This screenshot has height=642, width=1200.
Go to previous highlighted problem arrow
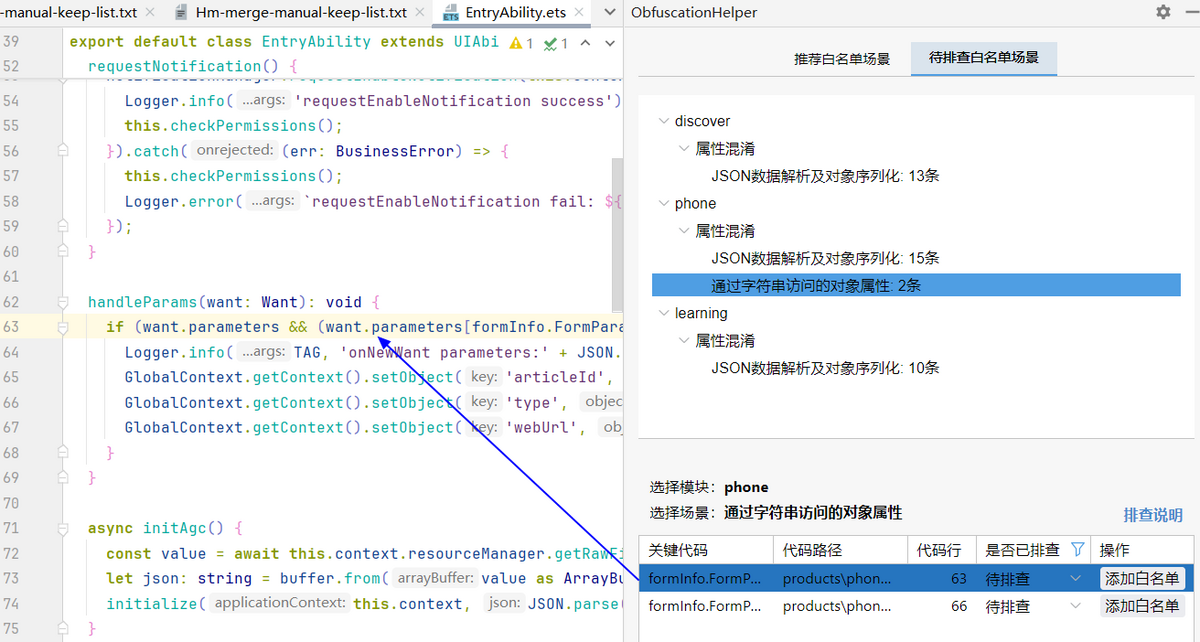585,43
